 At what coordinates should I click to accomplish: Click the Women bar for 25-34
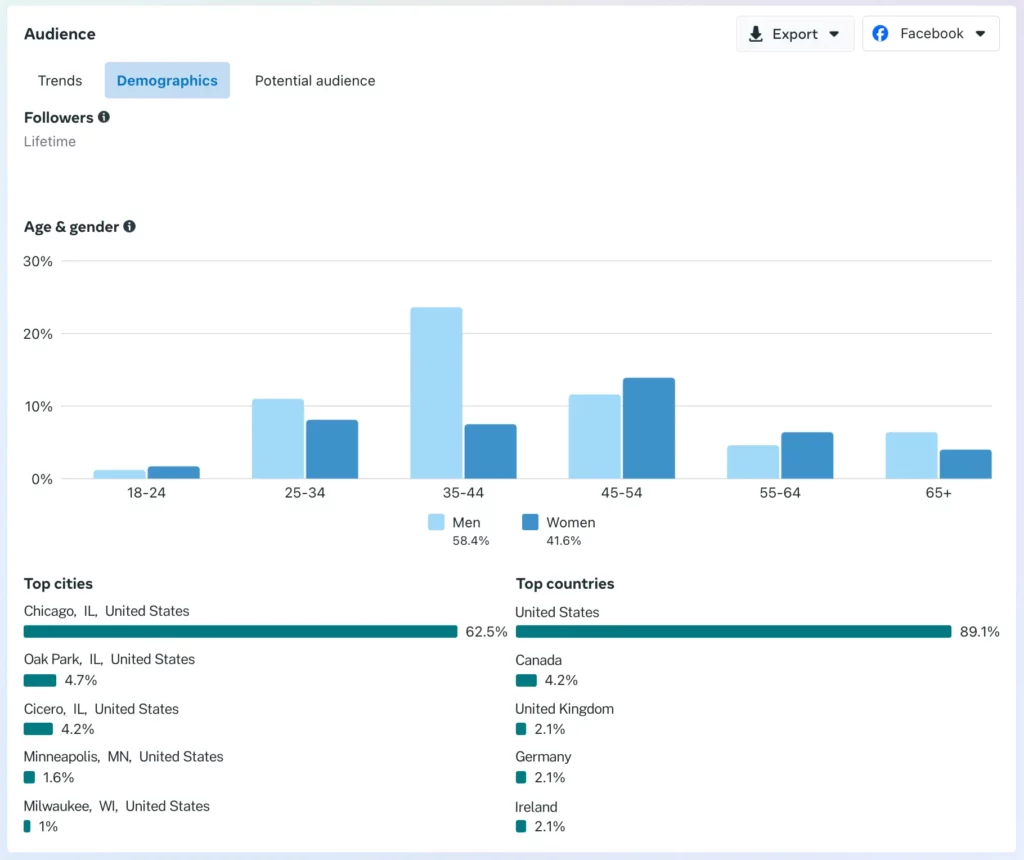pos(332,449)
